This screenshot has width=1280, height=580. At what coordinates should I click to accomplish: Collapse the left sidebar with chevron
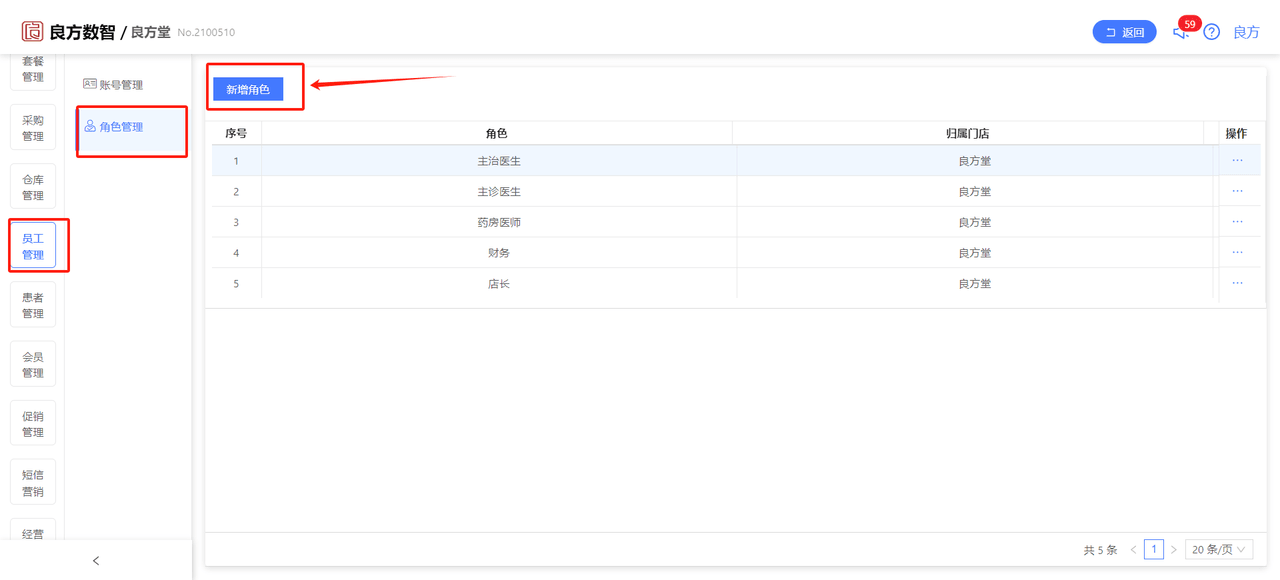coord(96,561)
